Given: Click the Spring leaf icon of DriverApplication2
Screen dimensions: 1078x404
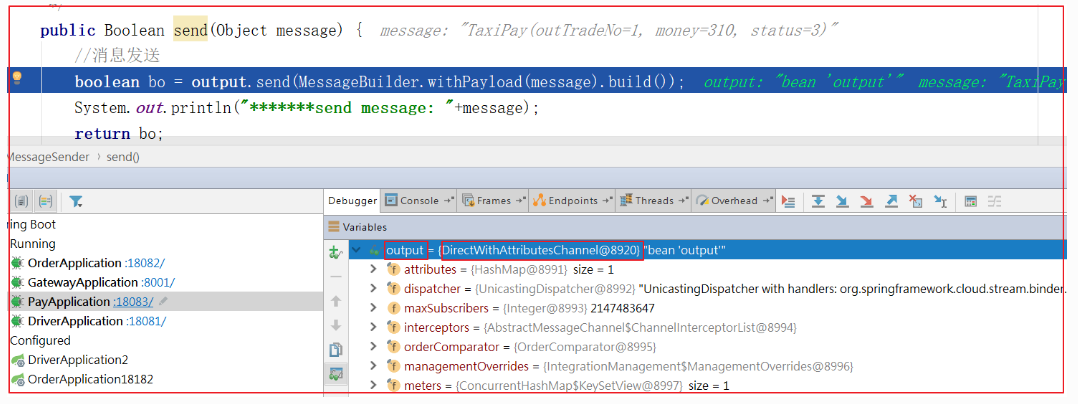Looking at the screenshot, I should 17,360.
